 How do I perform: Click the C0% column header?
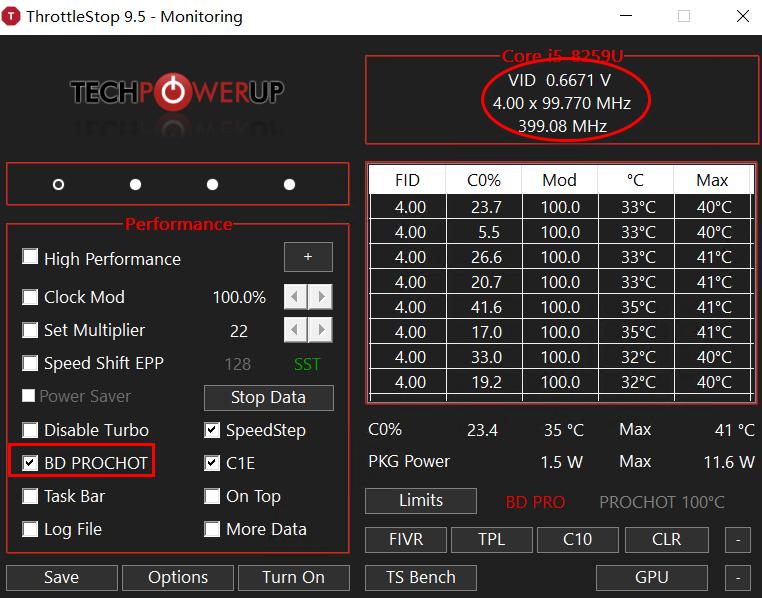coord(484,180)
